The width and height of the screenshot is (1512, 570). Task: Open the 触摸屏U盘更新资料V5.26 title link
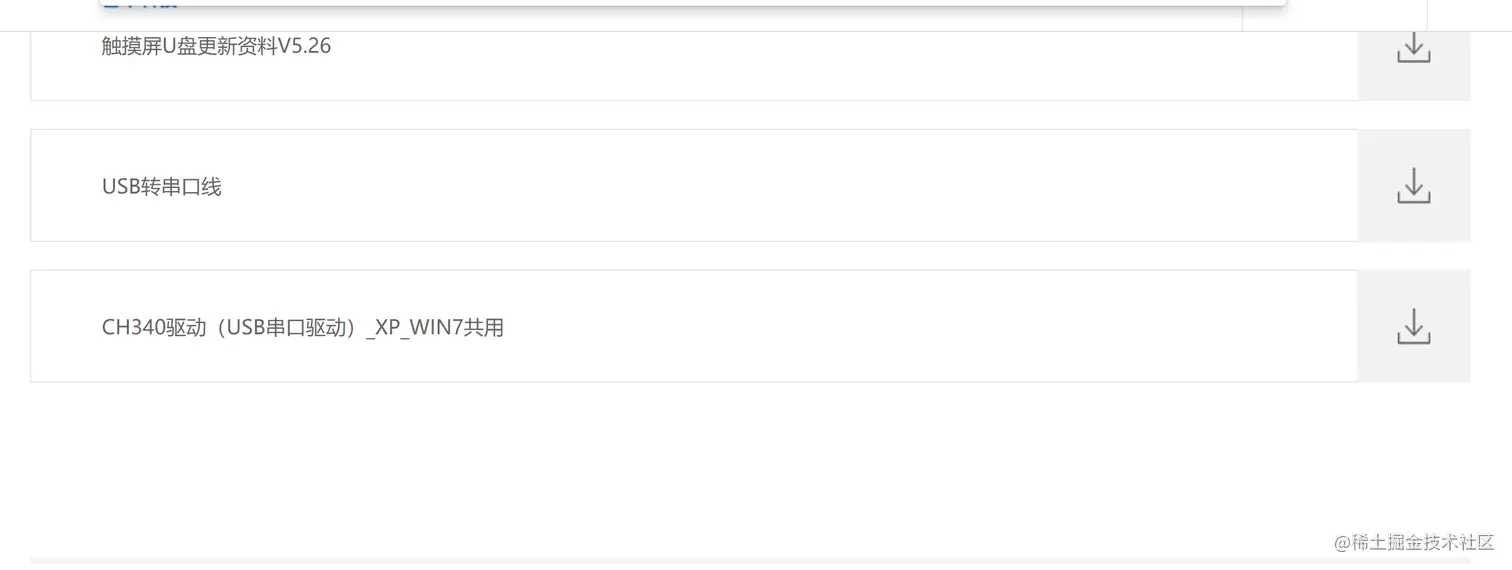(x=216, y=46)
